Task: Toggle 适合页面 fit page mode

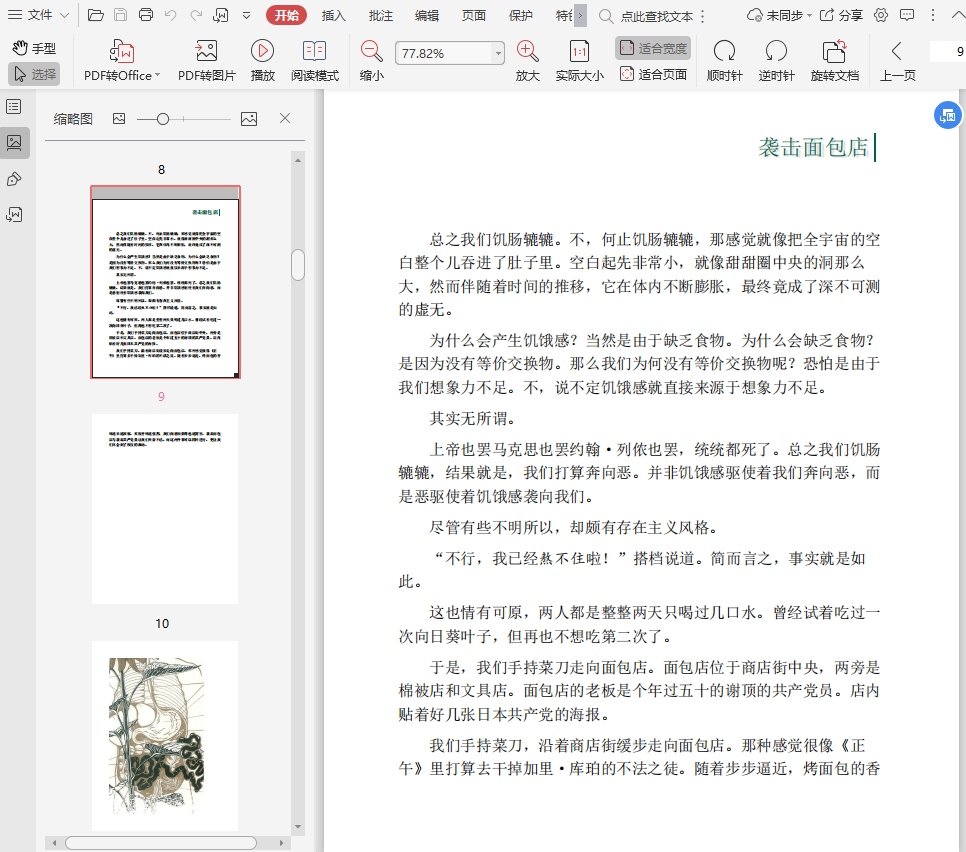Action: 652,74
